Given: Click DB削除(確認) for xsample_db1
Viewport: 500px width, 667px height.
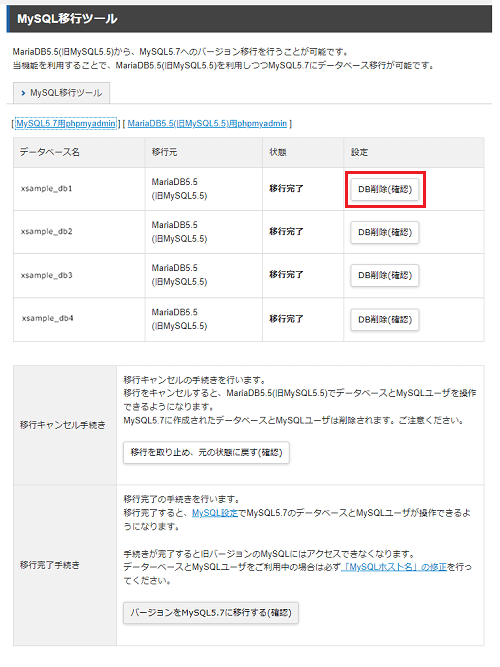Looking at the screenshot, I should point(385,189).
